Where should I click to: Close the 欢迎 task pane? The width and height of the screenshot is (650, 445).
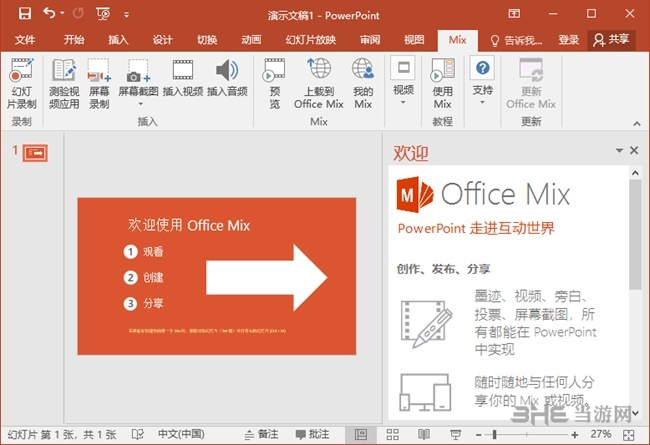click(x=634, y=150)
